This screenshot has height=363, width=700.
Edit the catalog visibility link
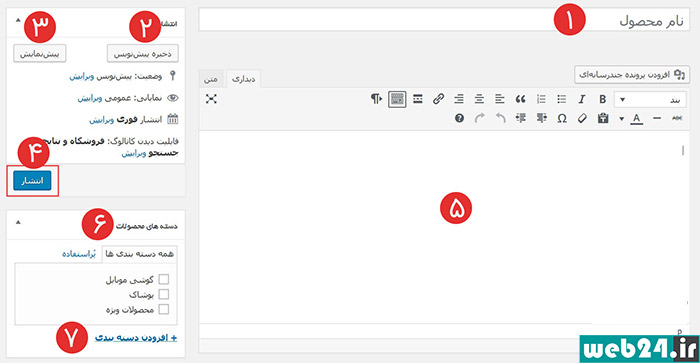click(133, 153)
